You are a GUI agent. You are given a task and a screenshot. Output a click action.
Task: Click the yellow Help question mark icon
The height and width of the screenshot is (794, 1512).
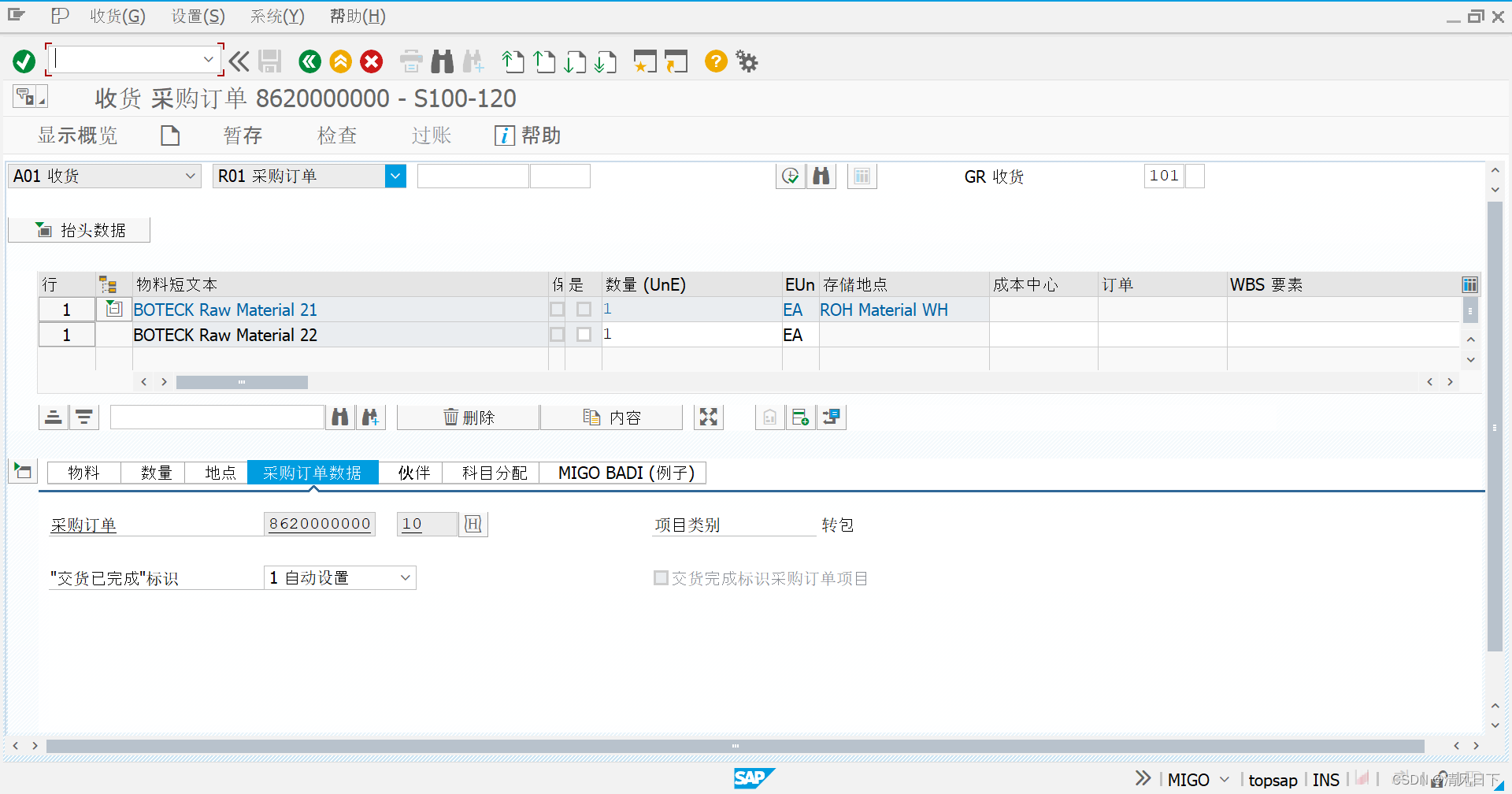point(716,61)
